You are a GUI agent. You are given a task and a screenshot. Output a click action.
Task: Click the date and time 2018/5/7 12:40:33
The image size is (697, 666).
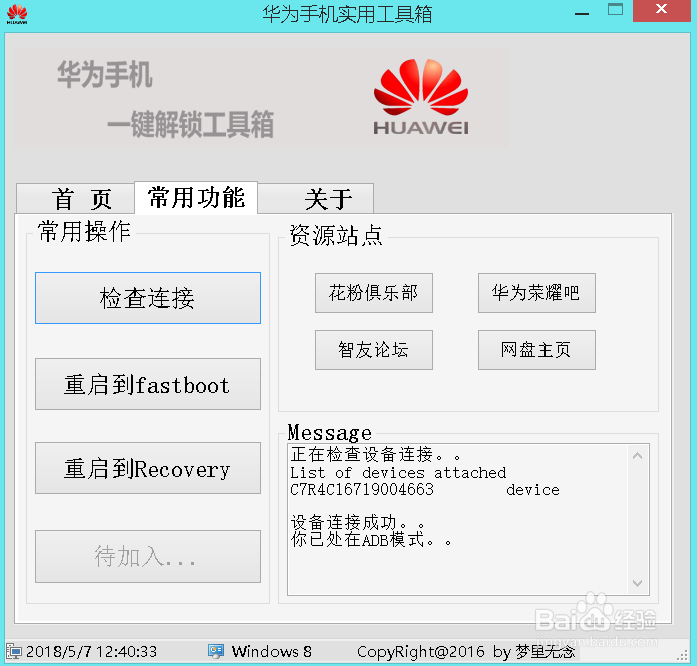point(91,652)
